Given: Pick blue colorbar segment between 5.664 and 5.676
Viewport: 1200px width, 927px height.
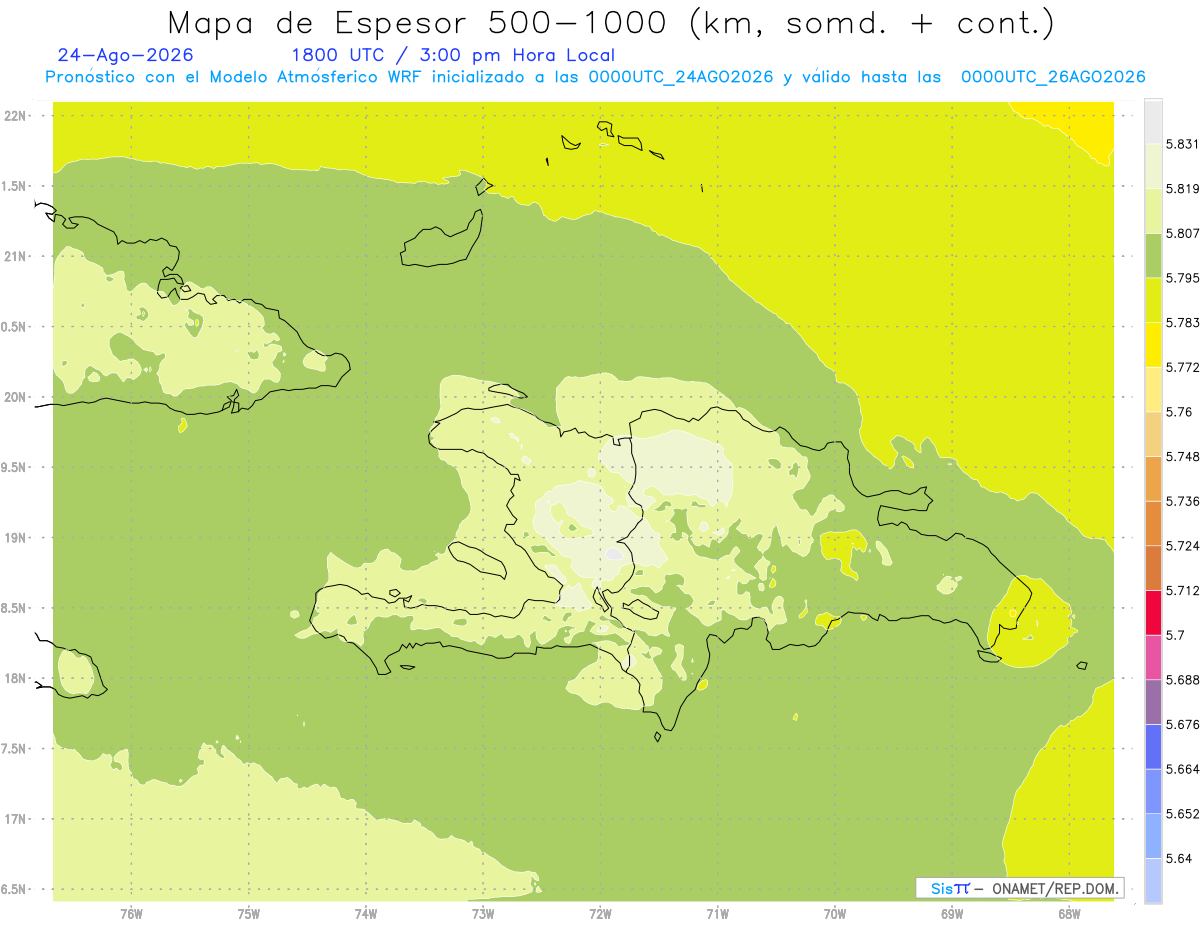Looking at the screenshot, I should point(1153,746).
